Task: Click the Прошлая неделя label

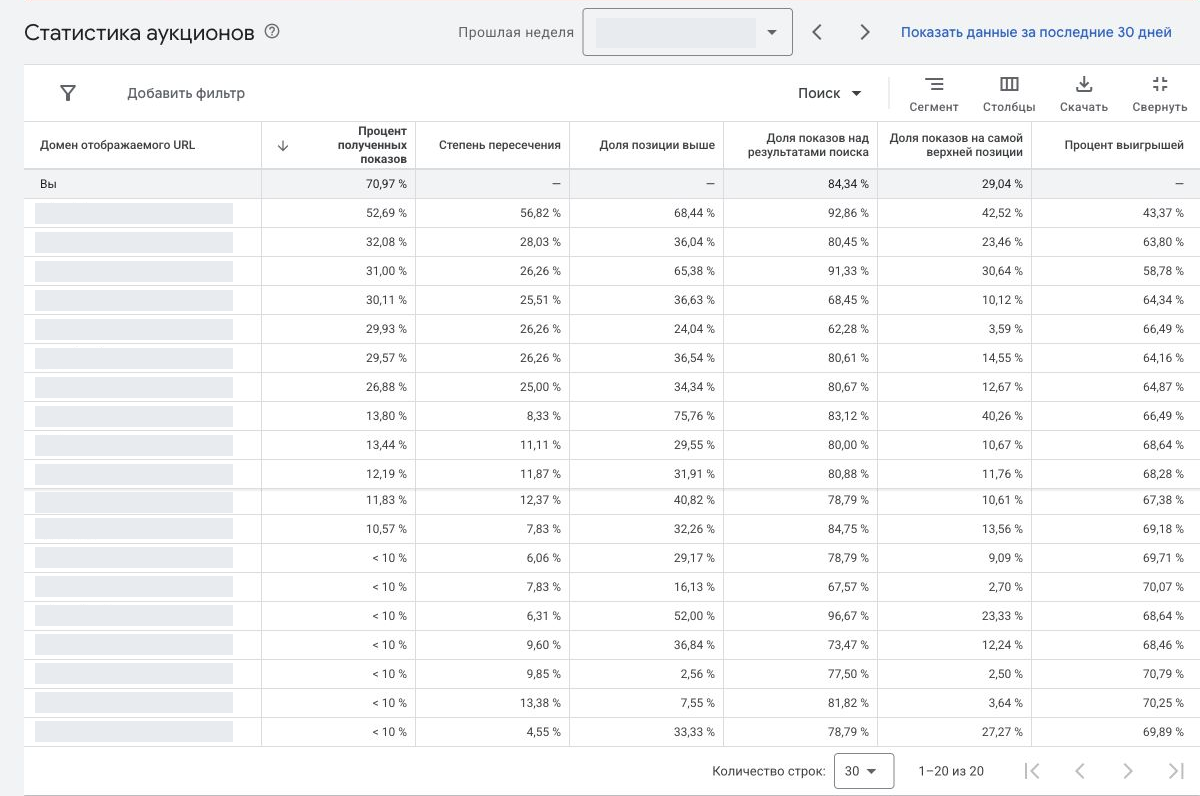Action: tap(516, 32)
